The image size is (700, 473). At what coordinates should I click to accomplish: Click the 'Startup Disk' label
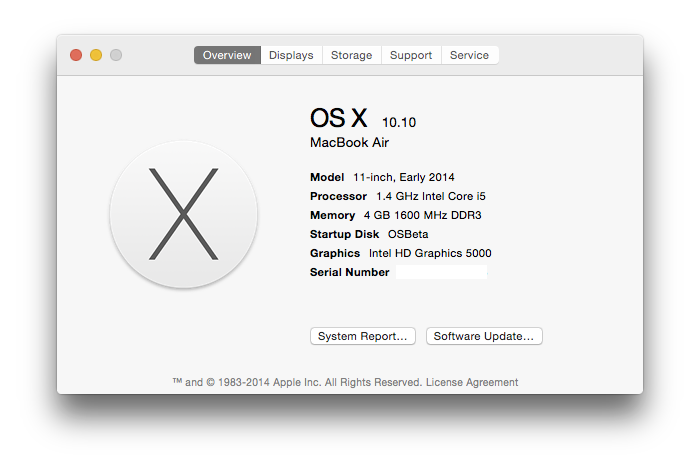344,234
